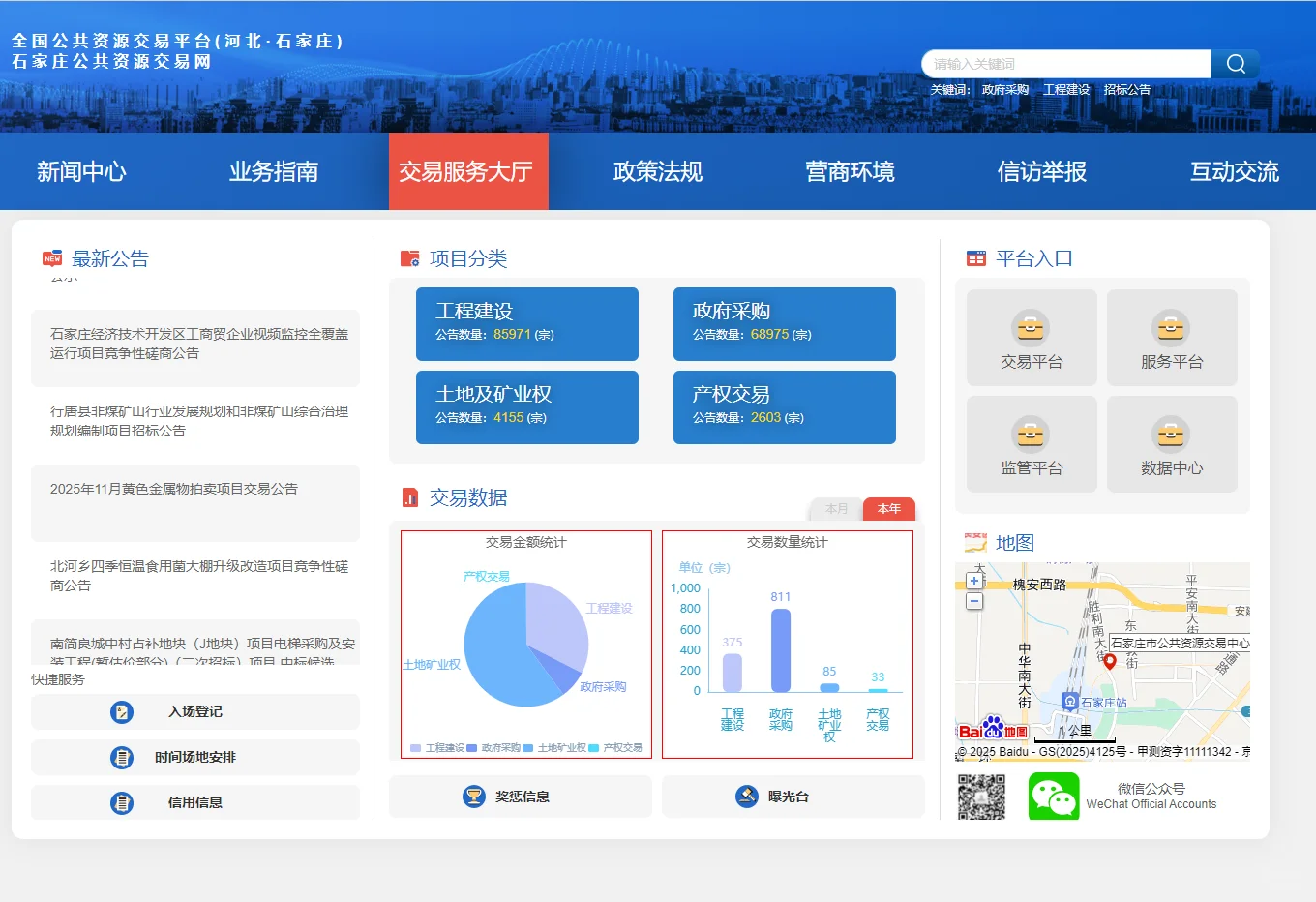The width and height of the screenshot is (1316, 902).
Task: Switch transaction data to 本月 view
Action: (x=835, y=508)
